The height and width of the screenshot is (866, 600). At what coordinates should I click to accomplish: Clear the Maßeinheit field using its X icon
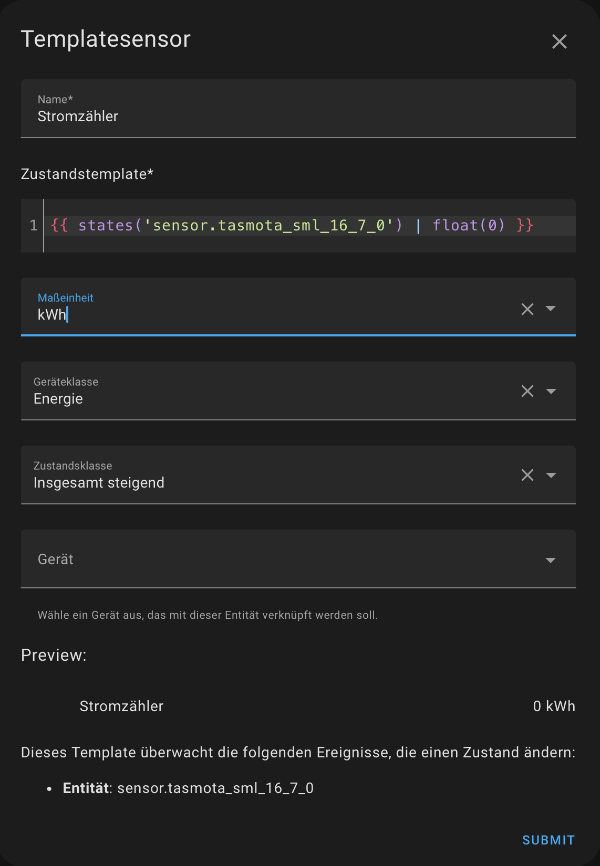[527, 309]
